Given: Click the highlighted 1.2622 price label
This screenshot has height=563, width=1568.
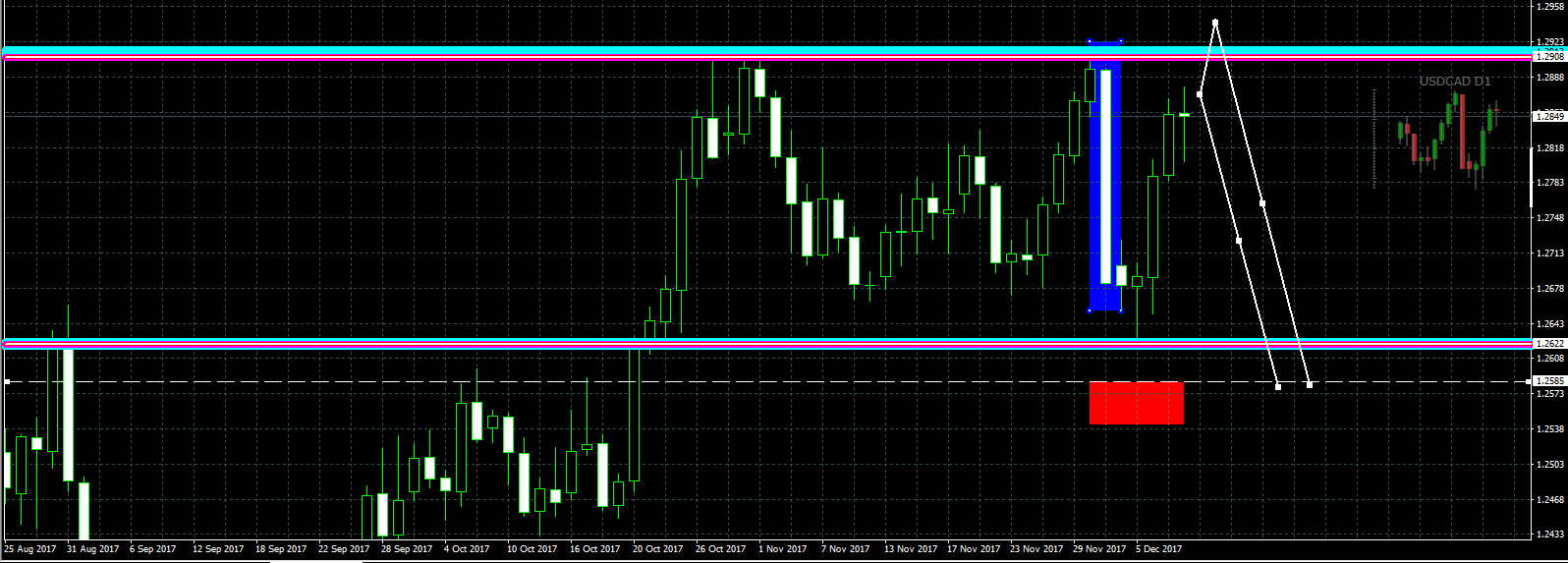Looking at the screenshot, I should pos(1549,344).
